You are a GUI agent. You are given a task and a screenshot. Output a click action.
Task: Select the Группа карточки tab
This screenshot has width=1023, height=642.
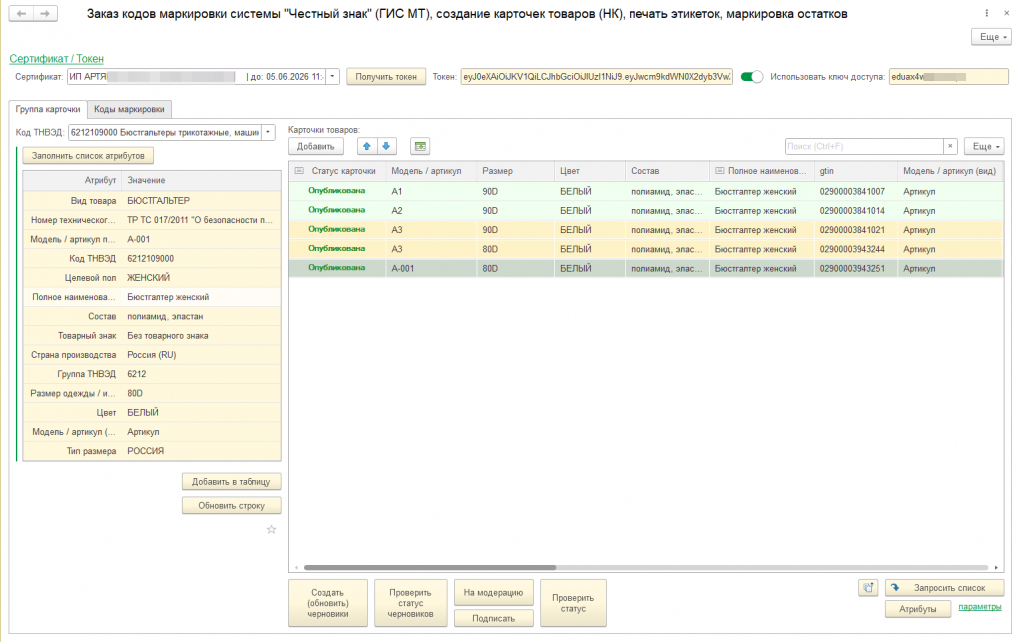[48, 109]
